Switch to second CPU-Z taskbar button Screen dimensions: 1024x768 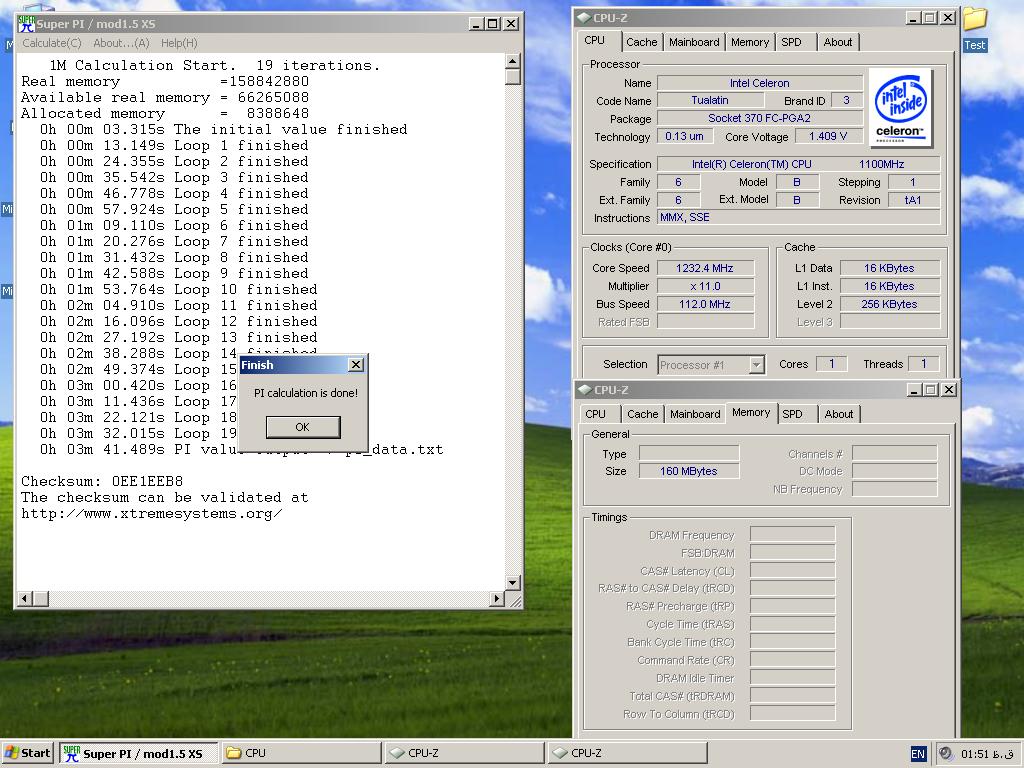point(628,753)
